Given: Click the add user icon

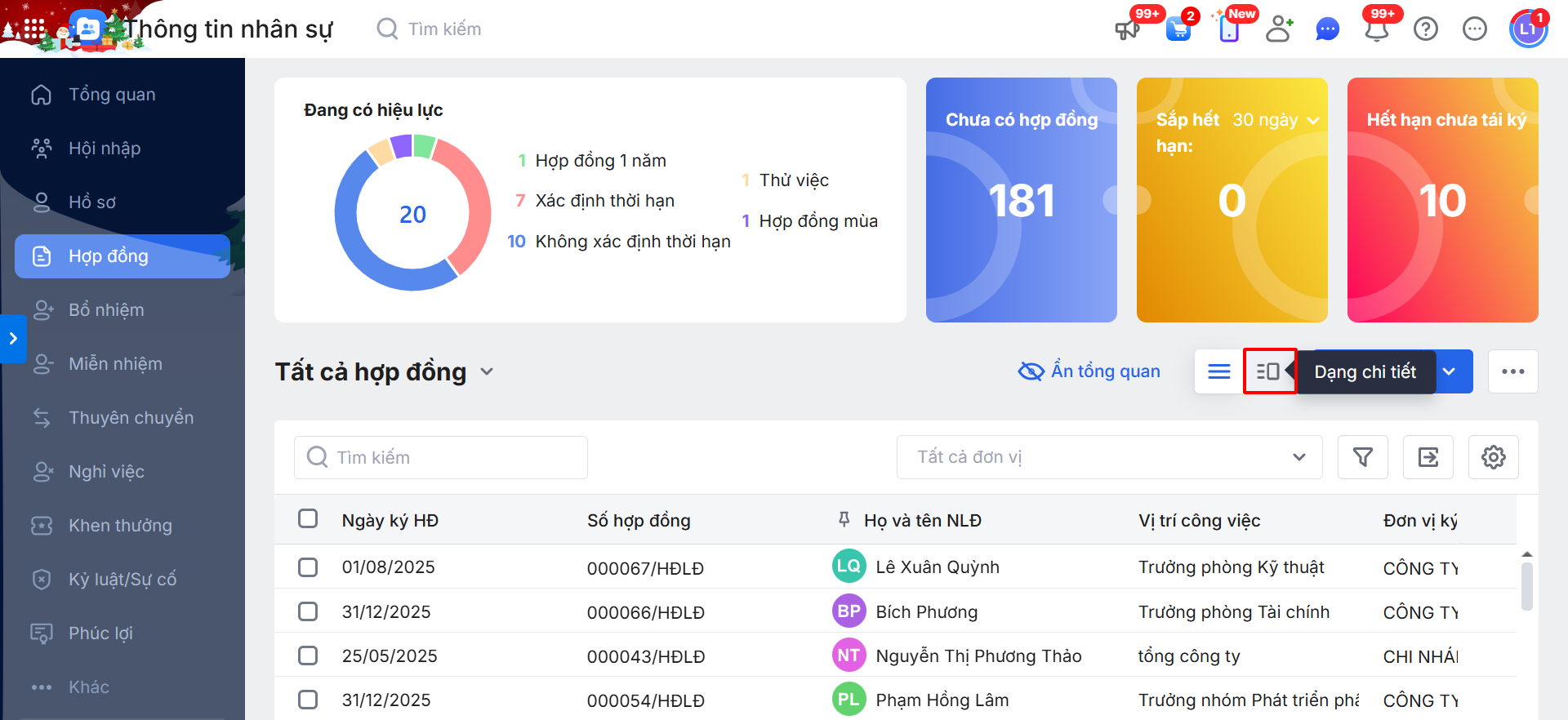Looking at the screenshot, I should tap(1279, 29).
